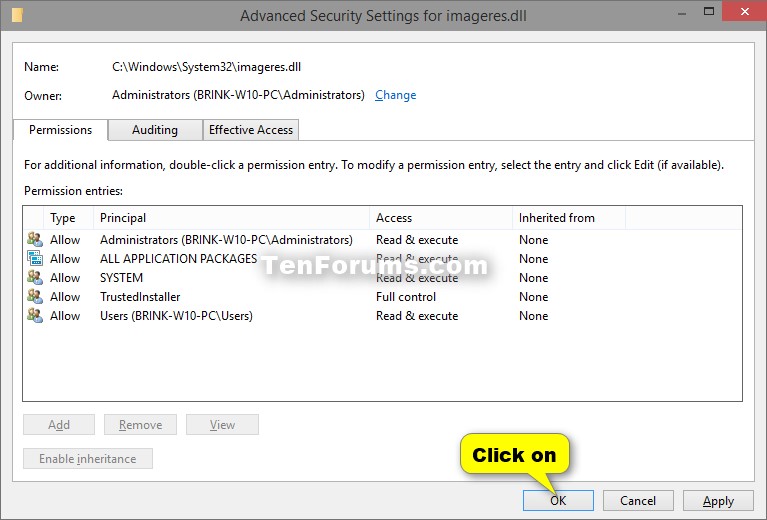Click the Enable inheritance button

[88, 459]
